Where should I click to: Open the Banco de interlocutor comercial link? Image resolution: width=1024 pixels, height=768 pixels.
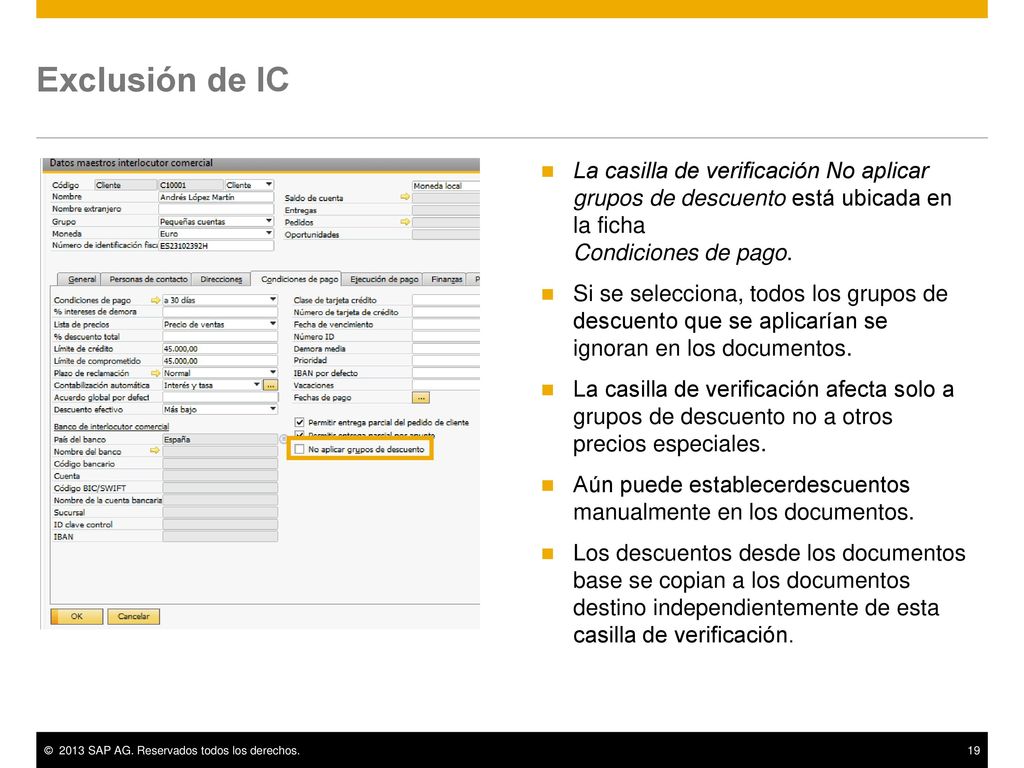point(111,426)
